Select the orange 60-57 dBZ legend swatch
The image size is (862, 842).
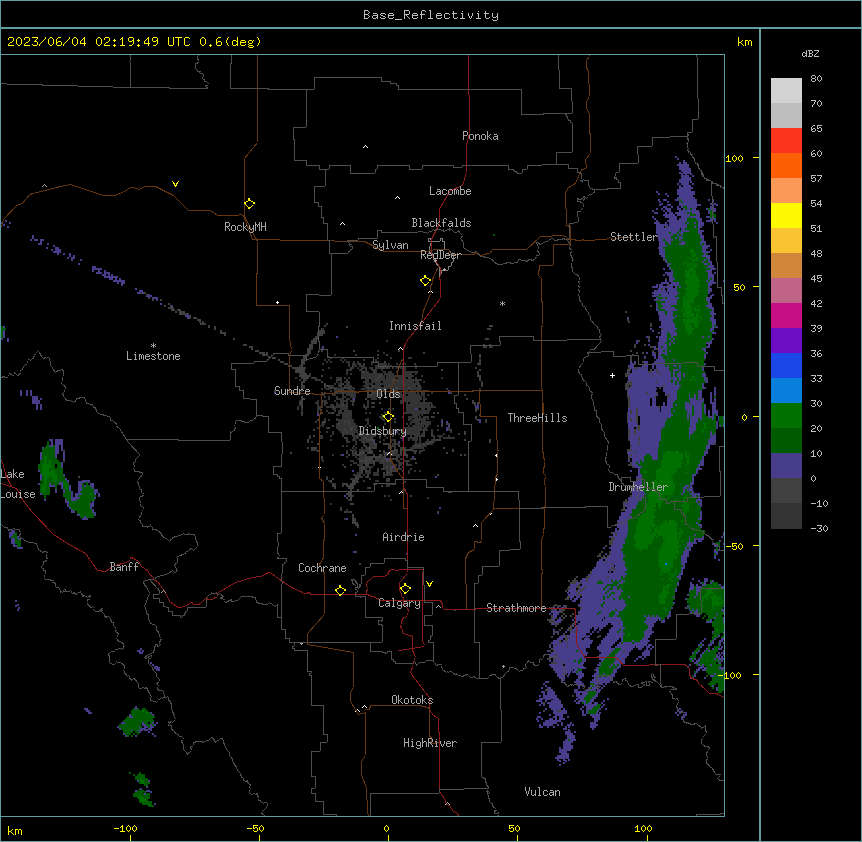786,165
